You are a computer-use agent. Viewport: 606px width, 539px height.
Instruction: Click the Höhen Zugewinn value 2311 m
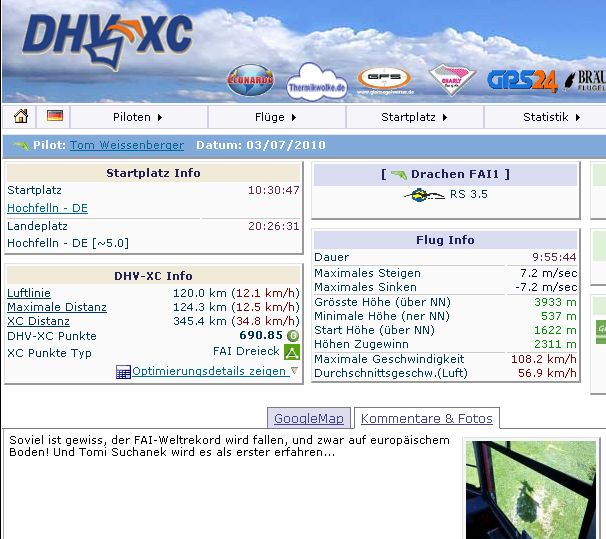(555, 344)
